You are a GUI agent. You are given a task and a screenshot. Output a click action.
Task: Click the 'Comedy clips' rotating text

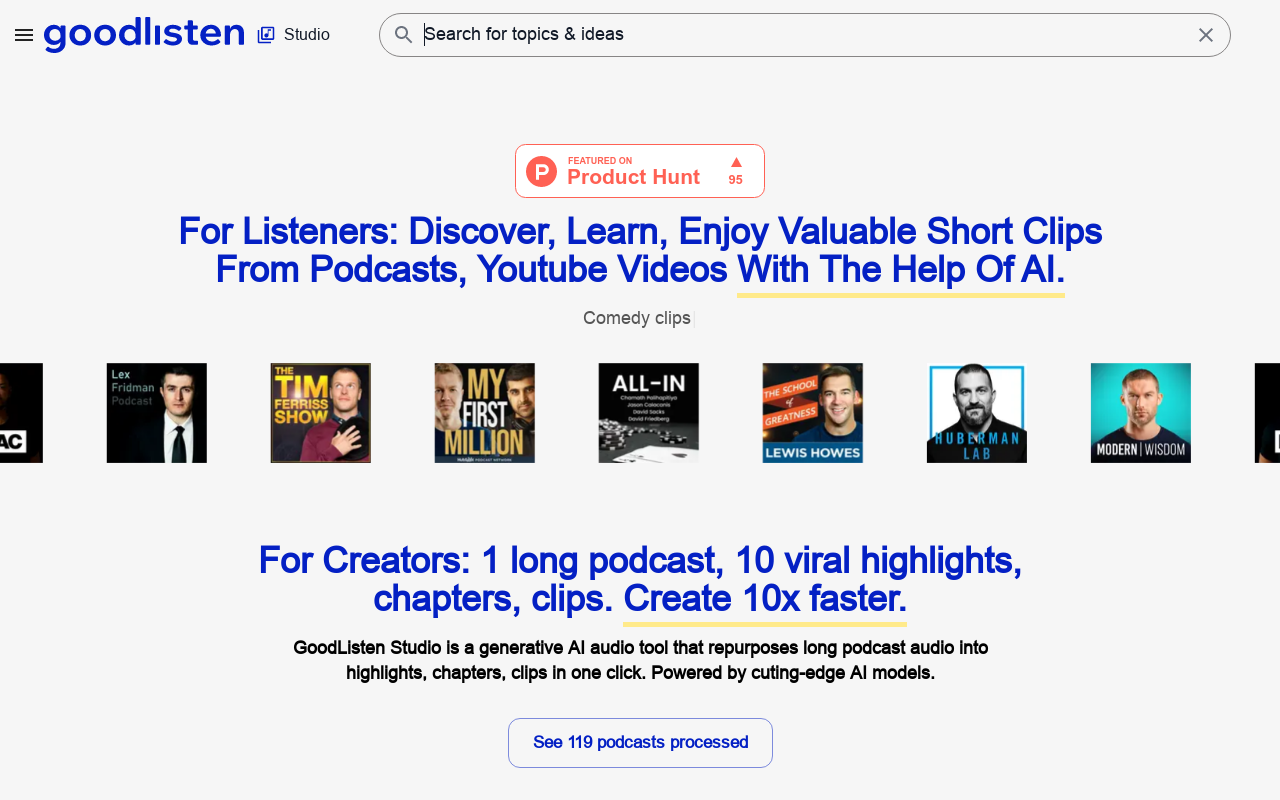[637, 318]
